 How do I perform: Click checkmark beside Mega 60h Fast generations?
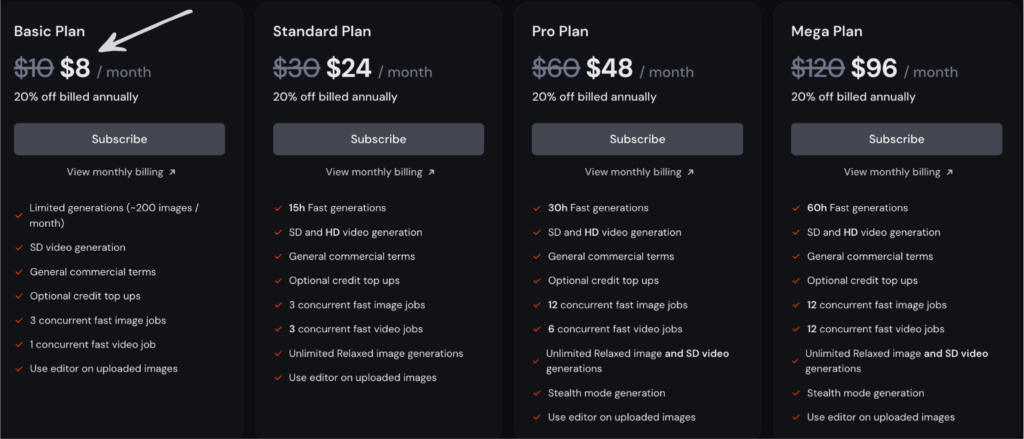[796, 208]
